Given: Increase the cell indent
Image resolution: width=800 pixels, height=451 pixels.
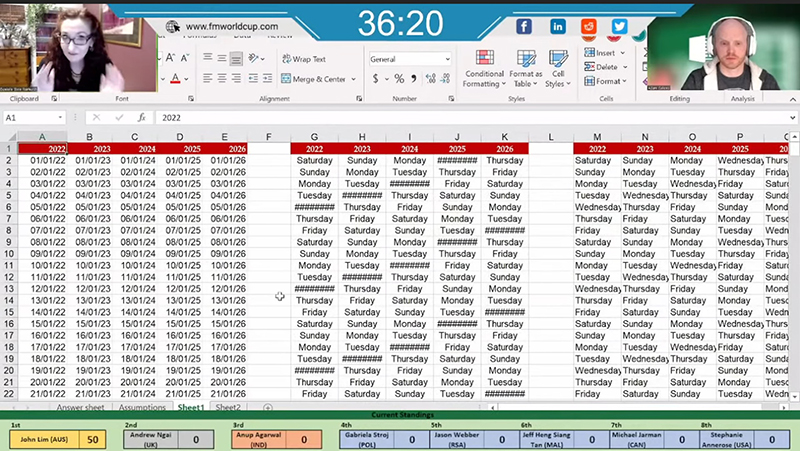Looking at the screenshot, I should click(267, 78).
